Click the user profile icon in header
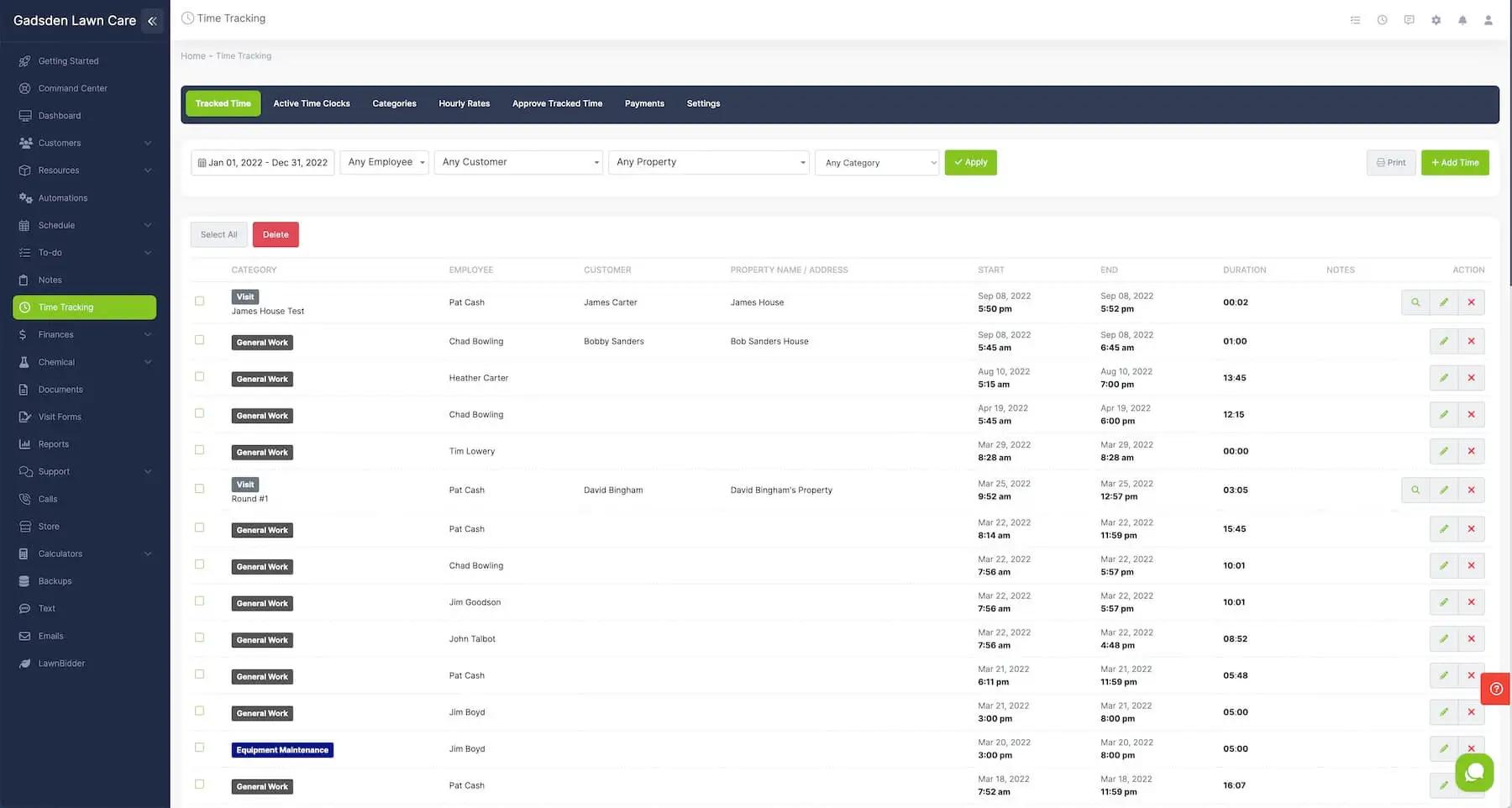 click(x=1488, y=20)
